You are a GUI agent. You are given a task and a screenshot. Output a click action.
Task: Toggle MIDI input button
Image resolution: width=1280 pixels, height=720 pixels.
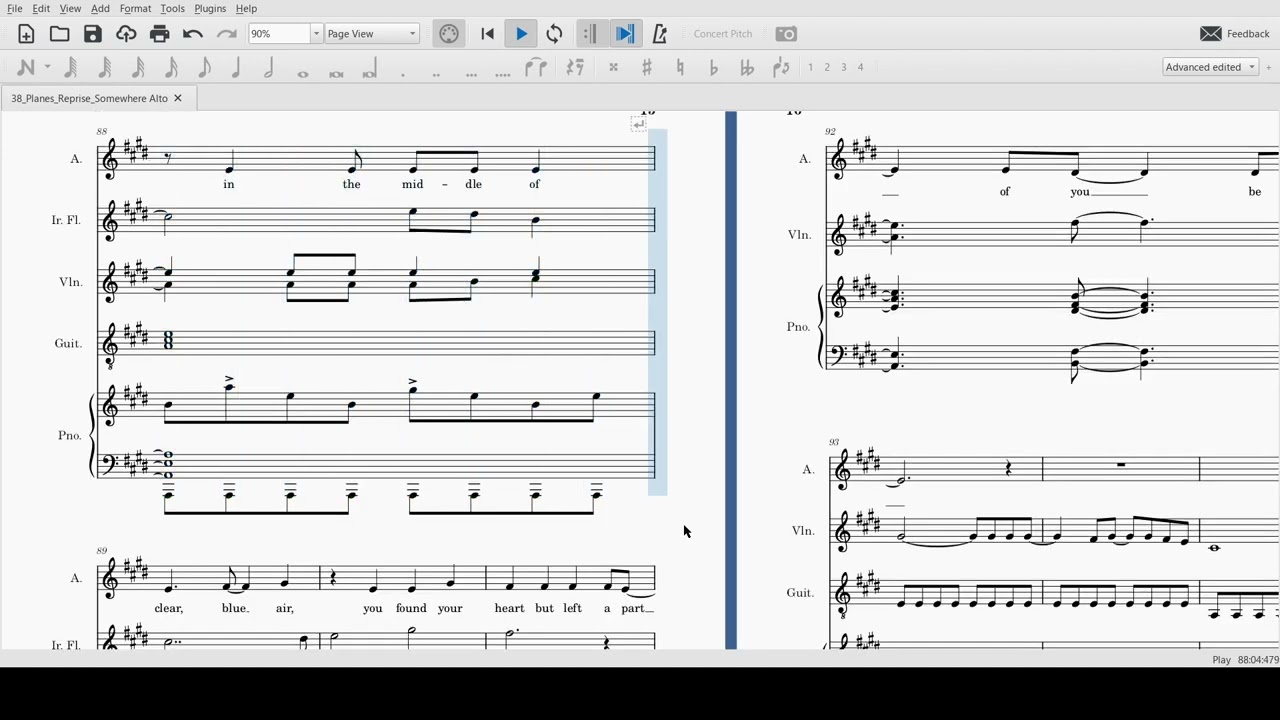pos(449,34)
